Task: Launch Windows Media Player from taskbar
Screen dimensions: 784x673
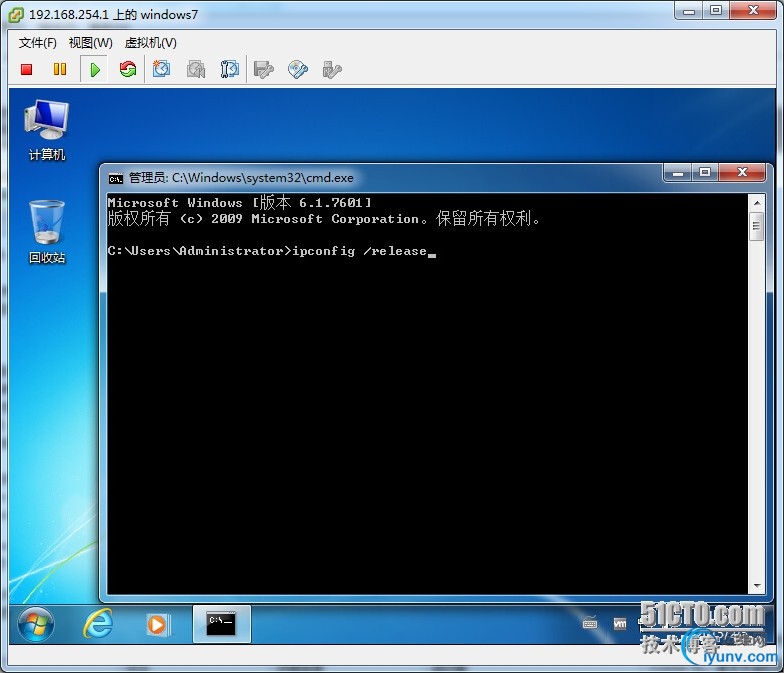Action: pyautogui.click(x=158, y=624)
